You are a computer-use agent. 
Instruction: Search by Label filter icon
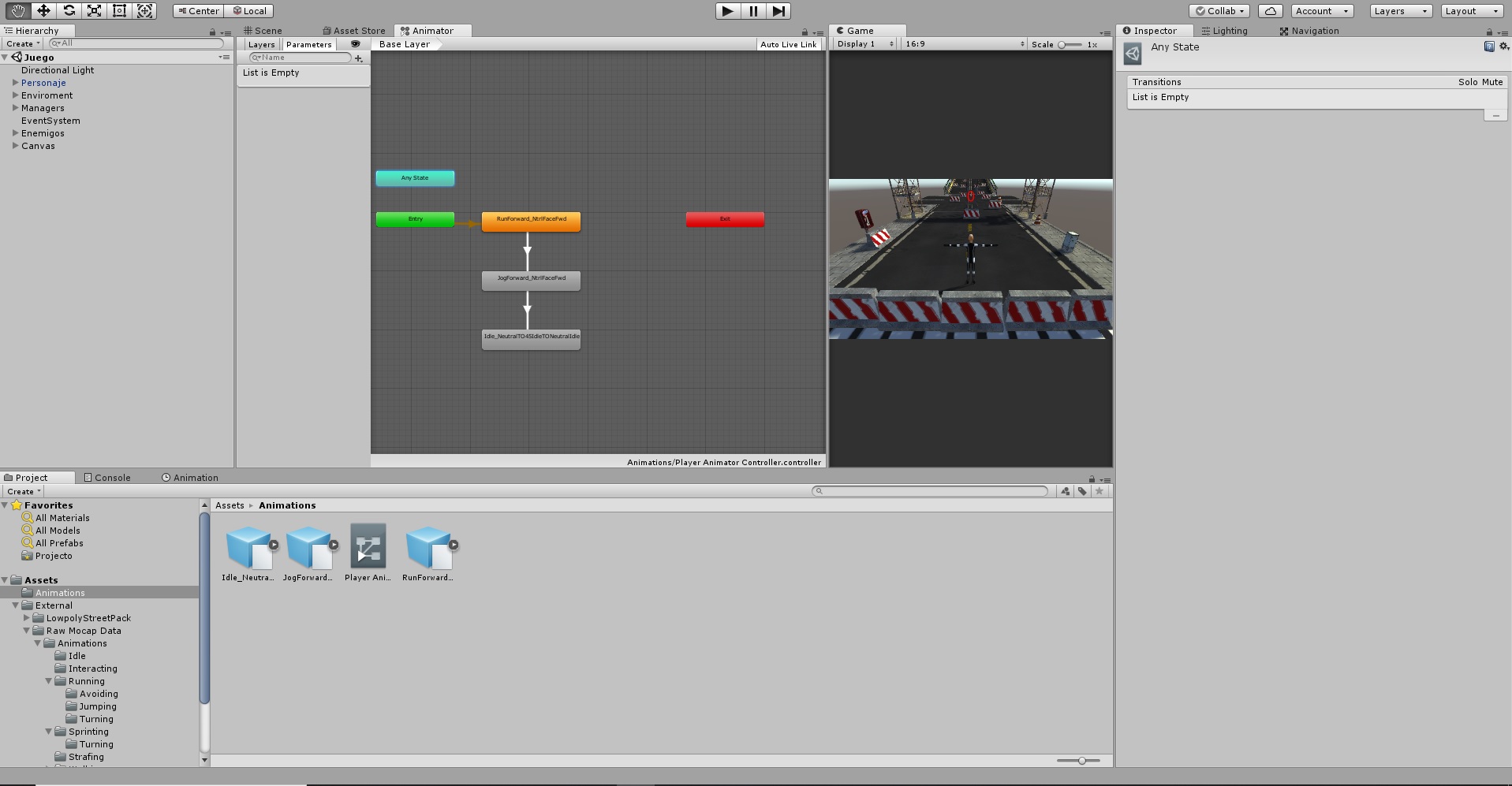pyautogui.click(x=1082, y=491)
